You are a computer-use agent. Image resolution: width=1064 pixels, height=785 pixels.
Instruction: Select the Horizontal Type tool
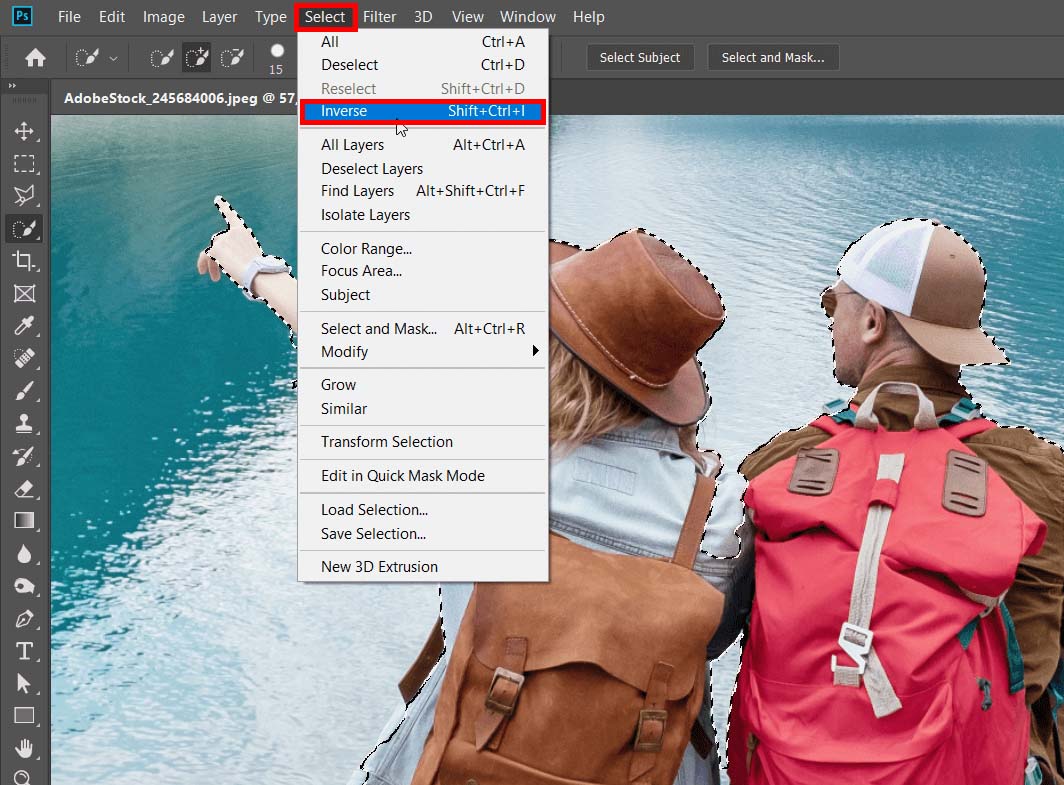click(x=25, y=651)
